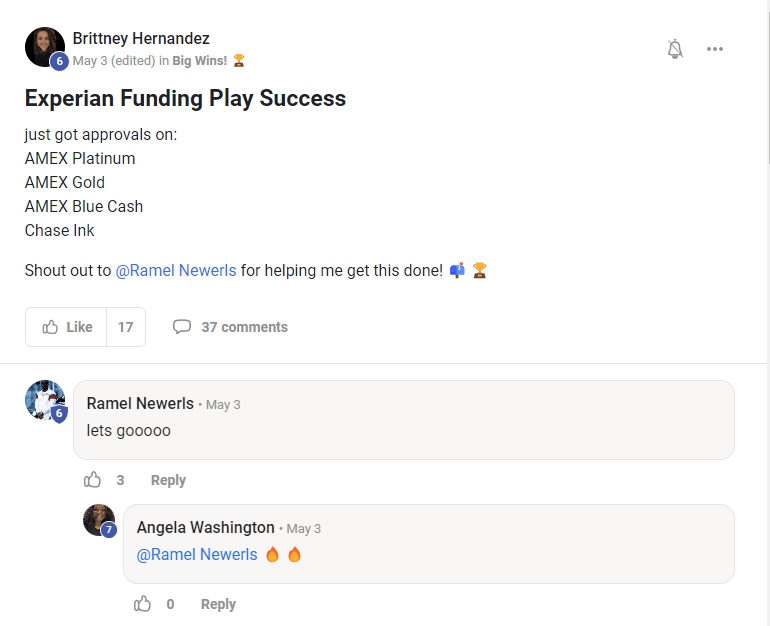View the 3 likes on Ramel's comment
770x626 pixels.
coord(120,480)
